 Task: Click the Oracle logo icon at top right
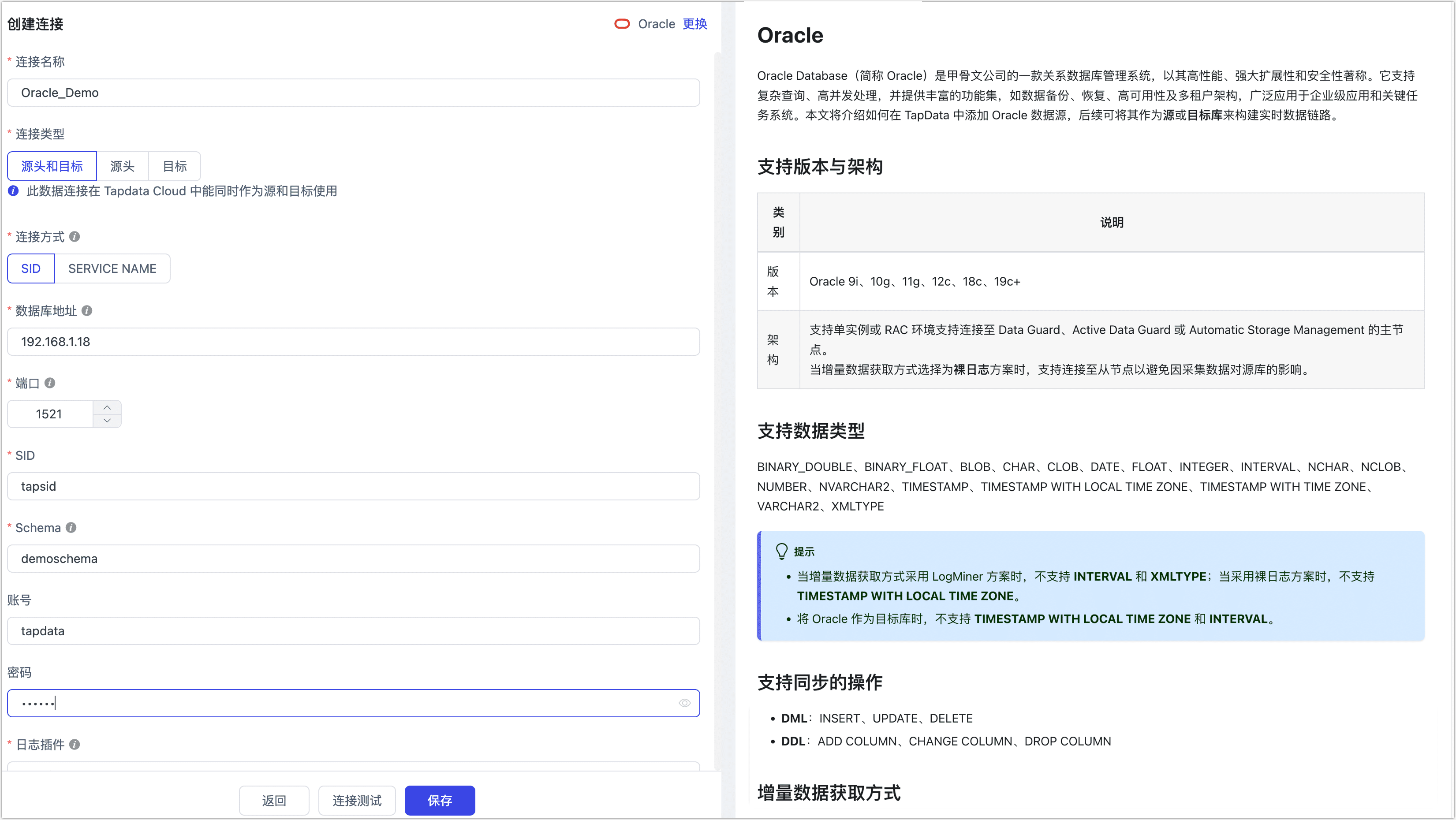(x=622, y=24)
